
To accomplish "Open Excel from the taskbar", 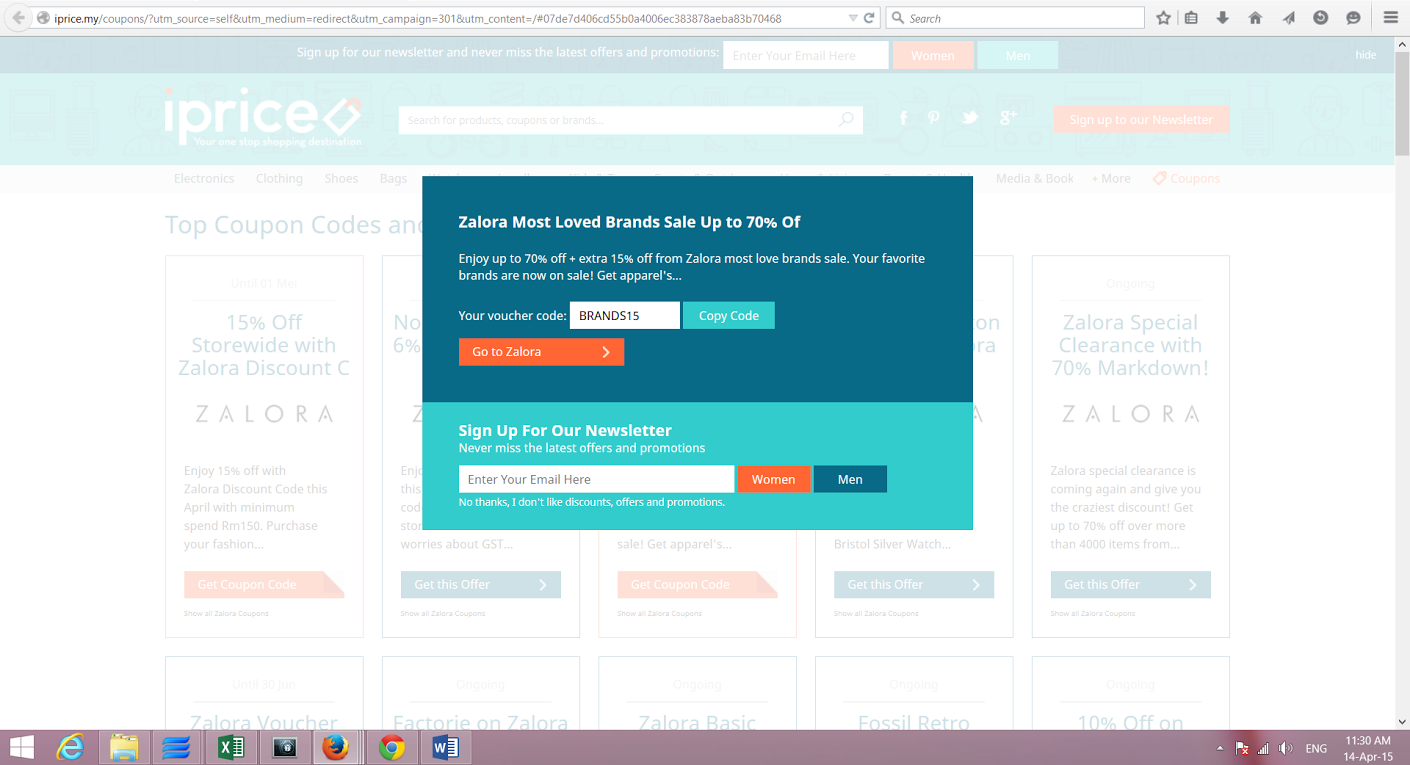I will point(231,747).
